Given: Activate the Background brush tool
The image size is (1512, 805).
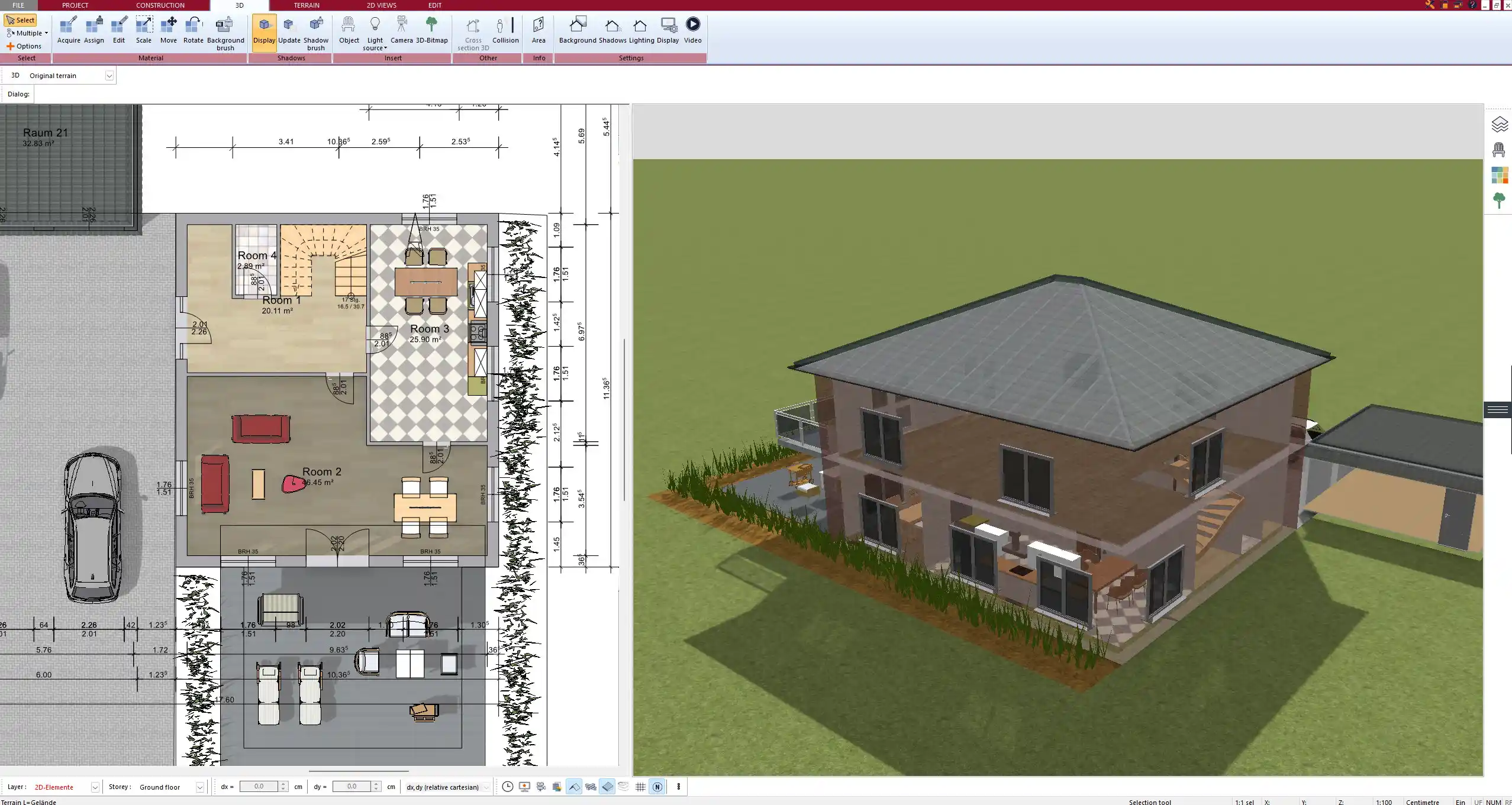Looking at the screenshot, I should [x=225, y=34].
